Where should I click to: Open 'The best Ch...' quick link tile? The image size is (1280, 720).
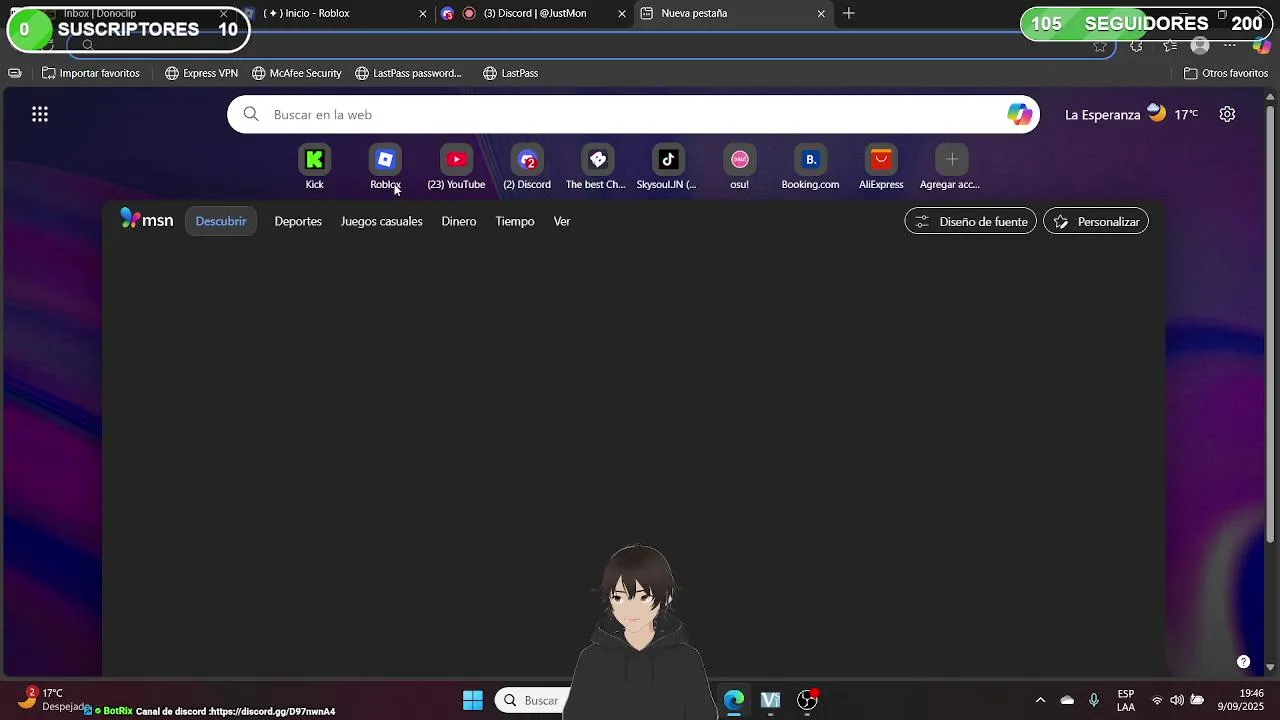597,168
